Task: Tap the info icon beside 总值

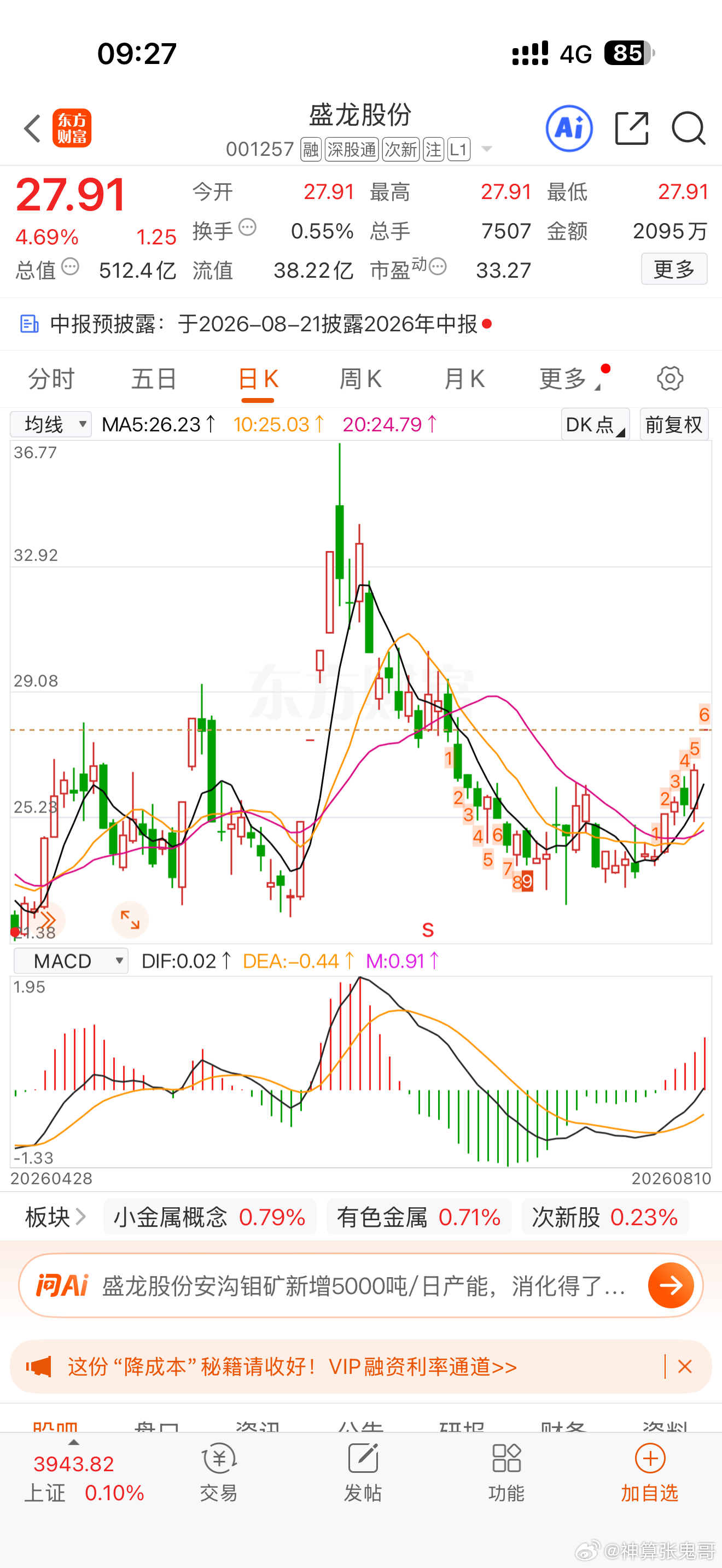Action: pos(71,267)
